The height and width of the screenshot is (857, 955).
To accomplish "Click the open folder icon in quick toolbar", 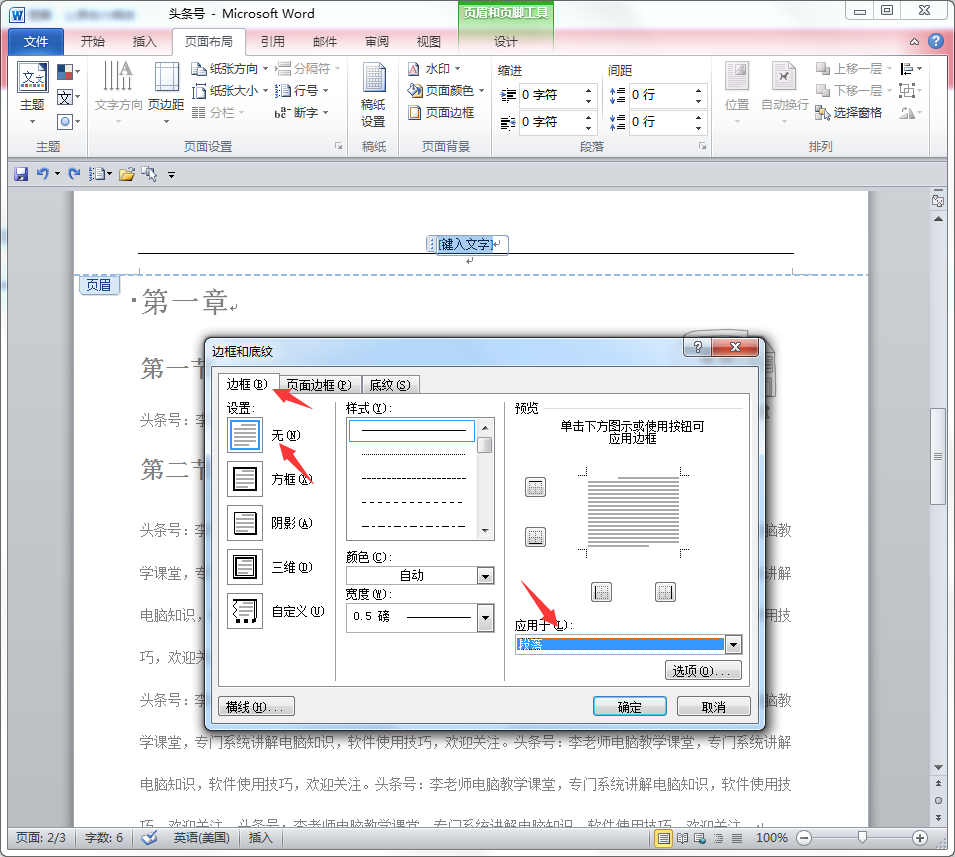I will [x=127, y=174].
